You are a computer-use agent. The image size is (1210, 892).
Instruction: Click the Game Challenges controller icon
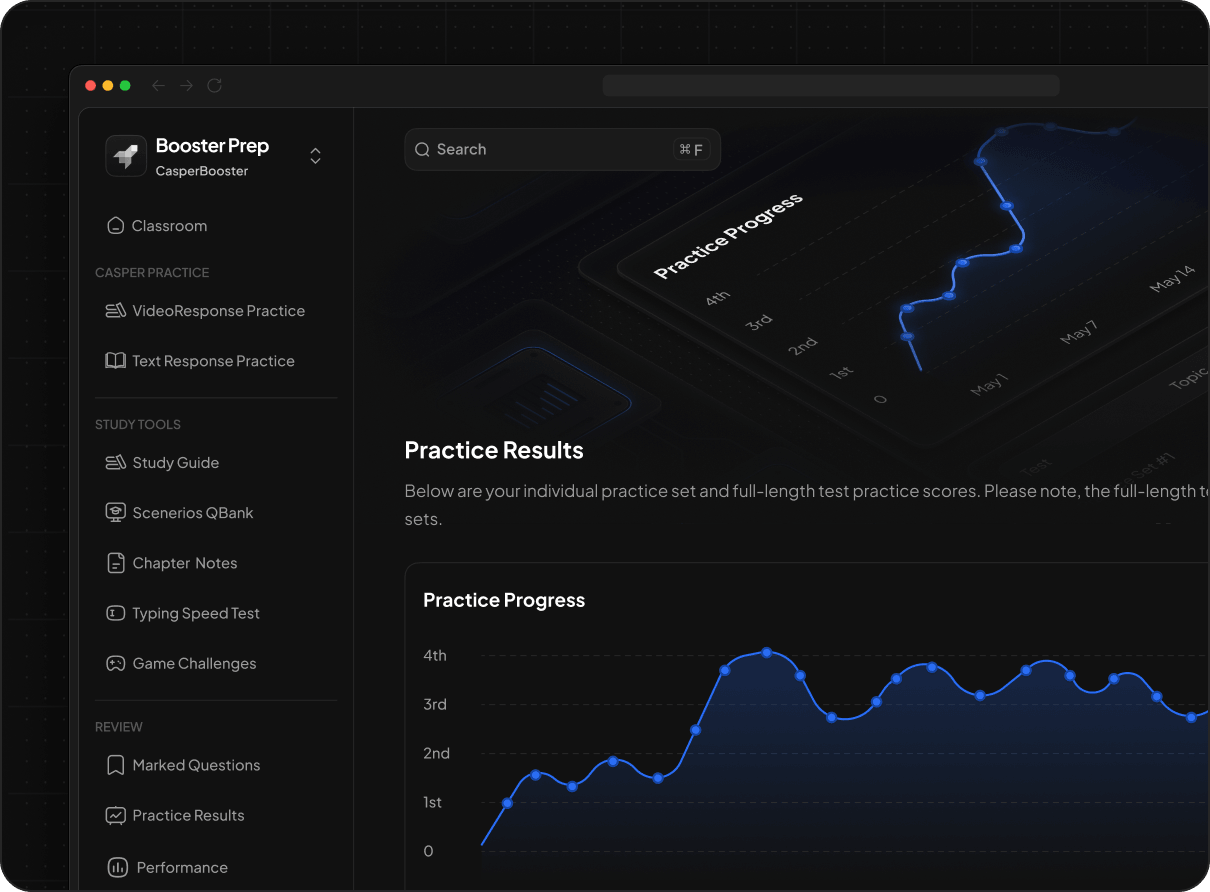click(x=116, y=663)
